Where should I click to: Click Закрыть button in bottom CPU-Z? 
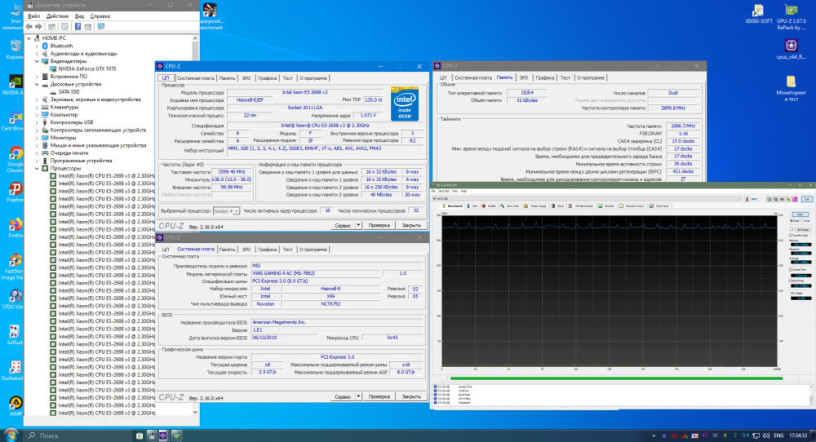pos(411,396)
